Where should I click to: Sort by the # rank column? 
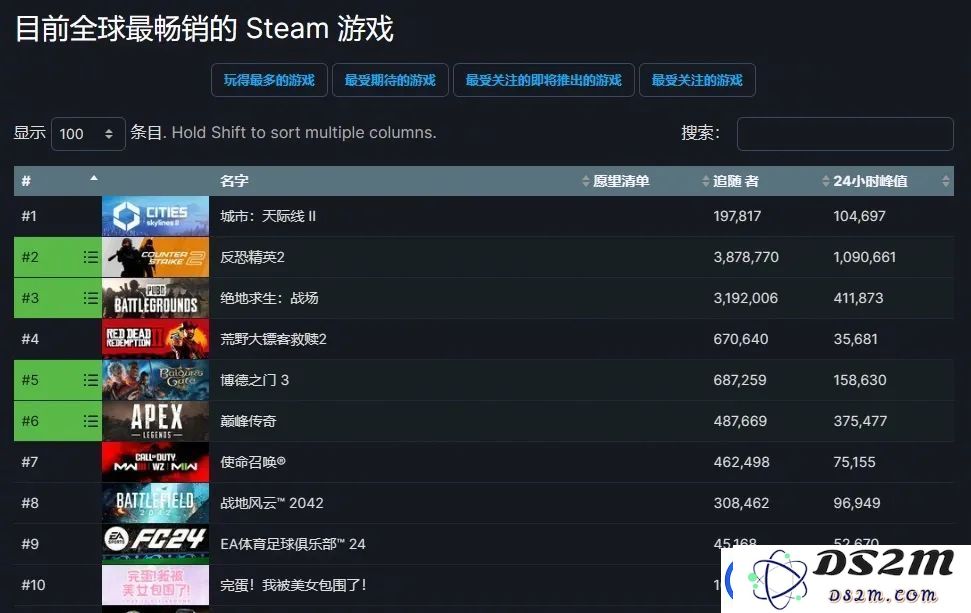58,181
